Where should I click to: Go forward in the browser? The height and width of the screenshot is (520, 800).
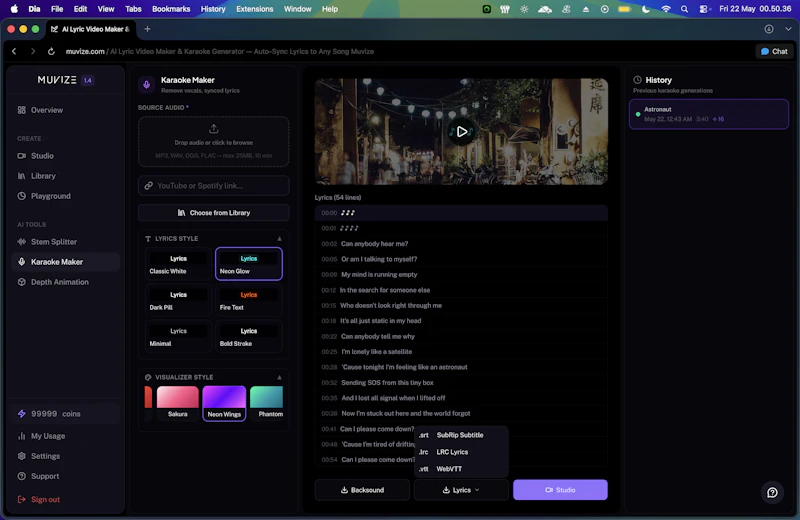coord(33,52)
